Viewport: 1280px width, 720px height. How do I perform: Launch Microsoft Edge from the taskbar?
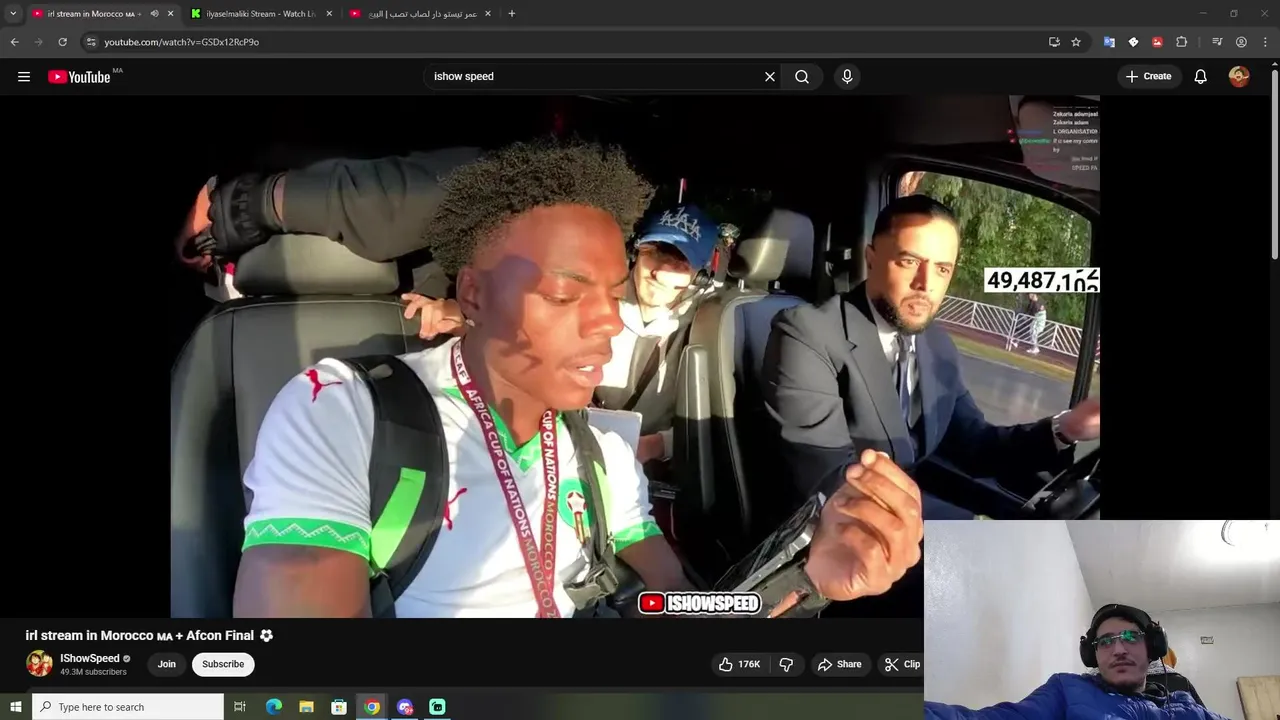pos(274,707)
